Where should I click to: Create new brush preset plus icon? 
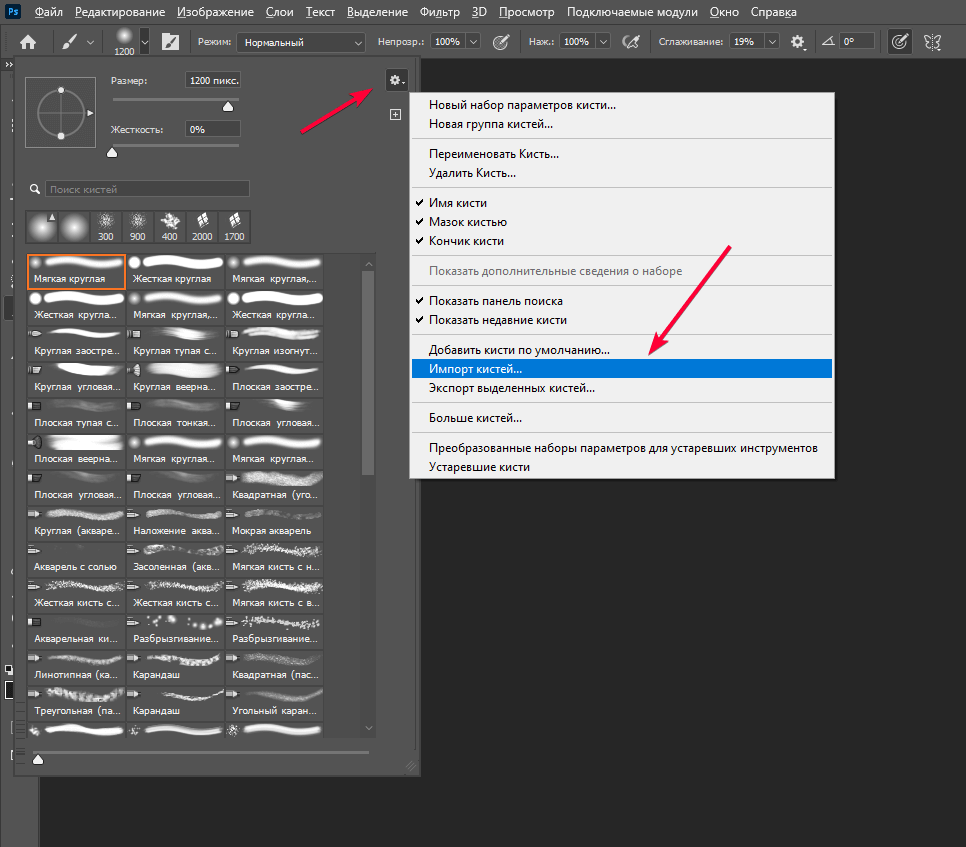point(396,115)
